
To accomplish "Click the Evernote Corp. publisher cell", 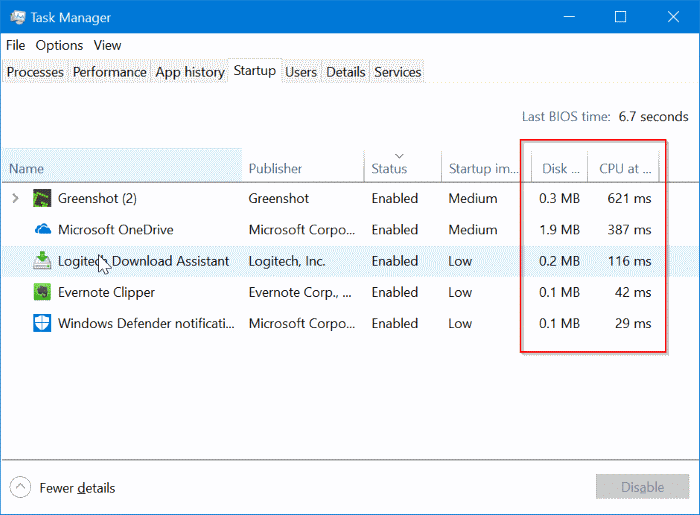I will coord(300,292).
